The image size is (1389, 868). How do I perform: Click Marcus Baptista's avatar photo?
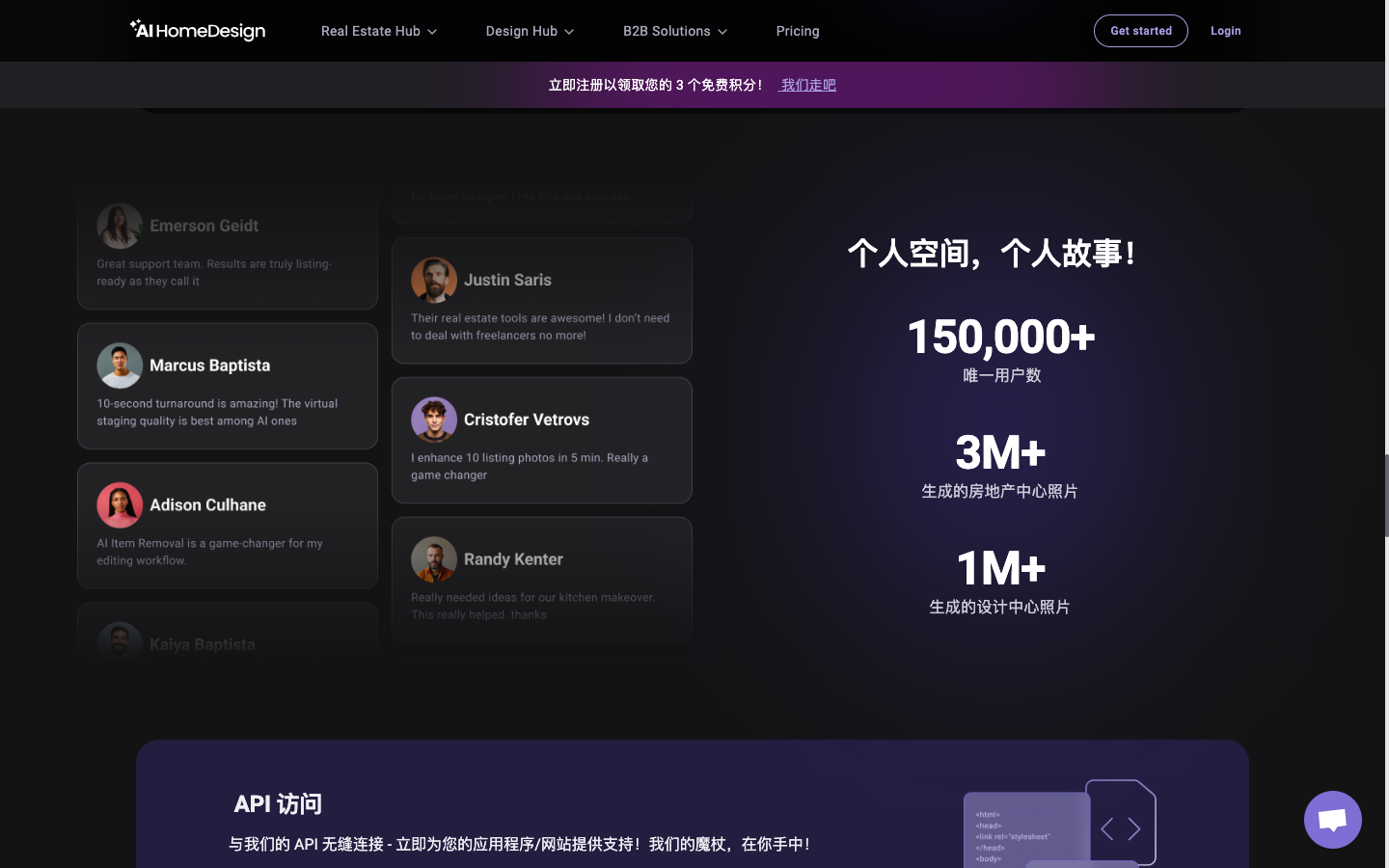pos(120,366)
